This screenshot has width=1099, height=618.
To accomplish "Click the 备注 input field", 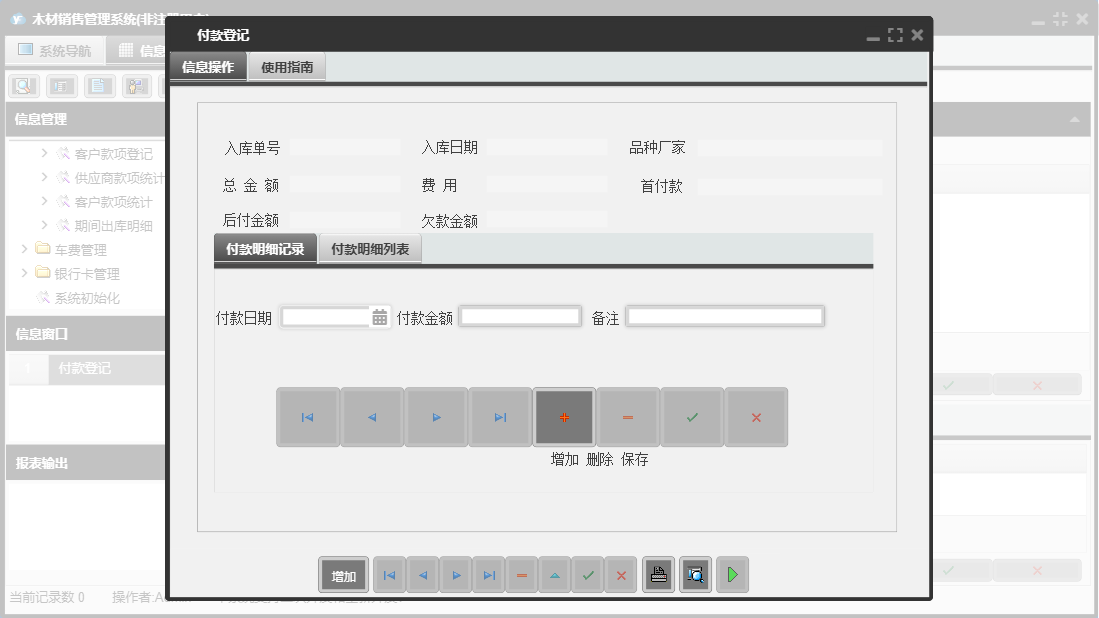I will (x=725, y=315).
